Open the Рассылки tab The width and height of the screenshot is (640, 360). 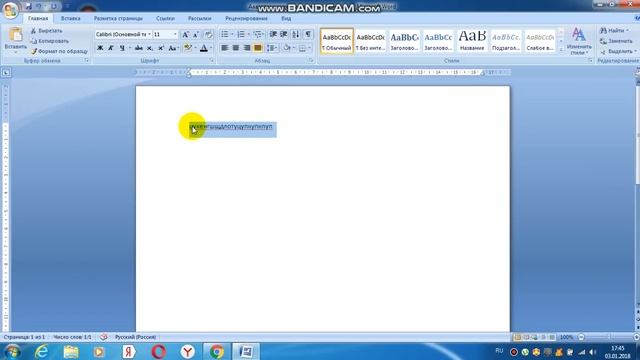(x=200, y=18)
